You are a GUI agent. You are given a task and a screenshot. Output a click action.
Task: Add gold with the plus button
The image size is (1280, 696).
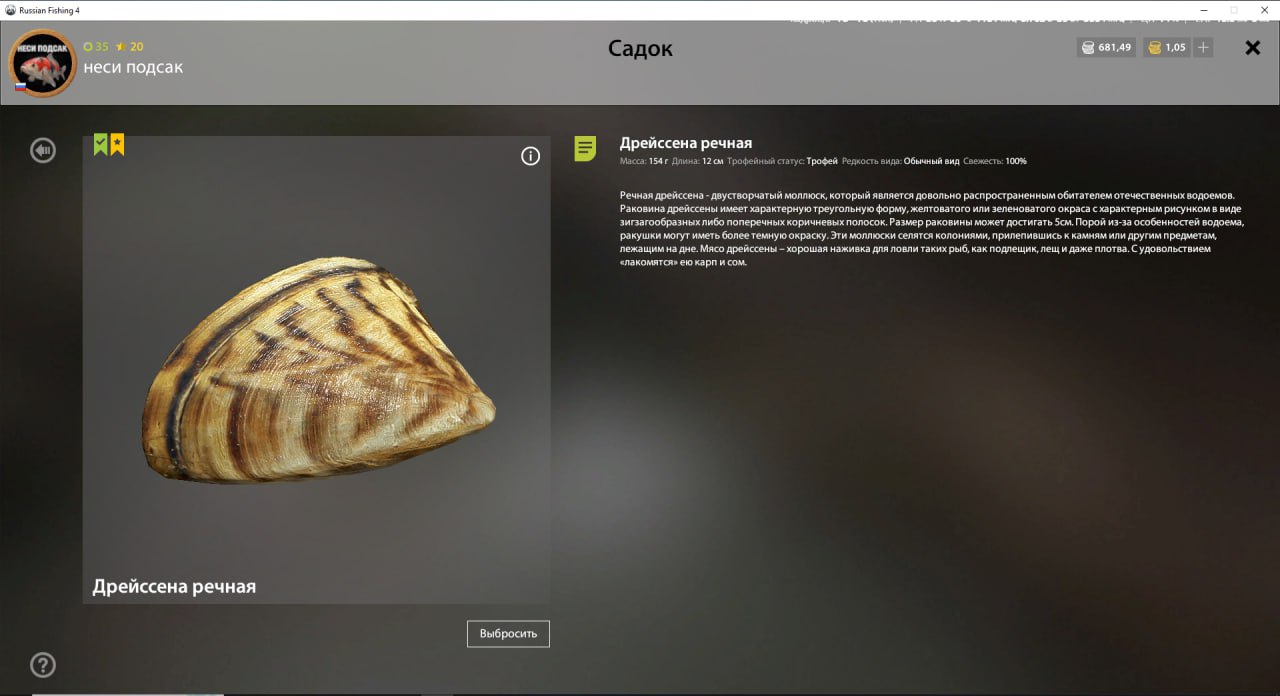pyautogui.click(x=1203, y=47)
